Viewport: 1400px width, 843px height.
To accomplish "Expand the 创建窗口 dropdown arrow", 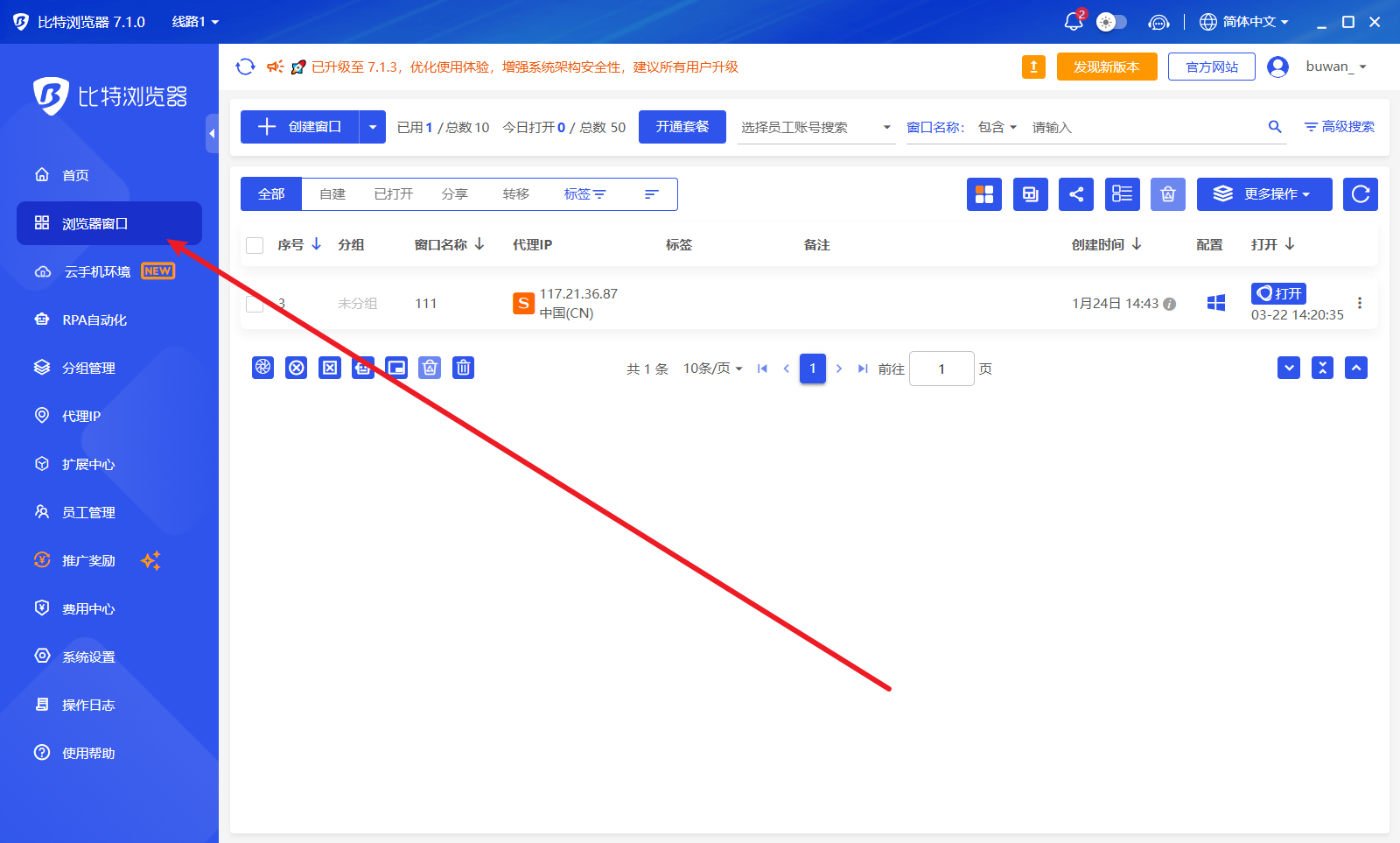I will (x=372, y=127).
